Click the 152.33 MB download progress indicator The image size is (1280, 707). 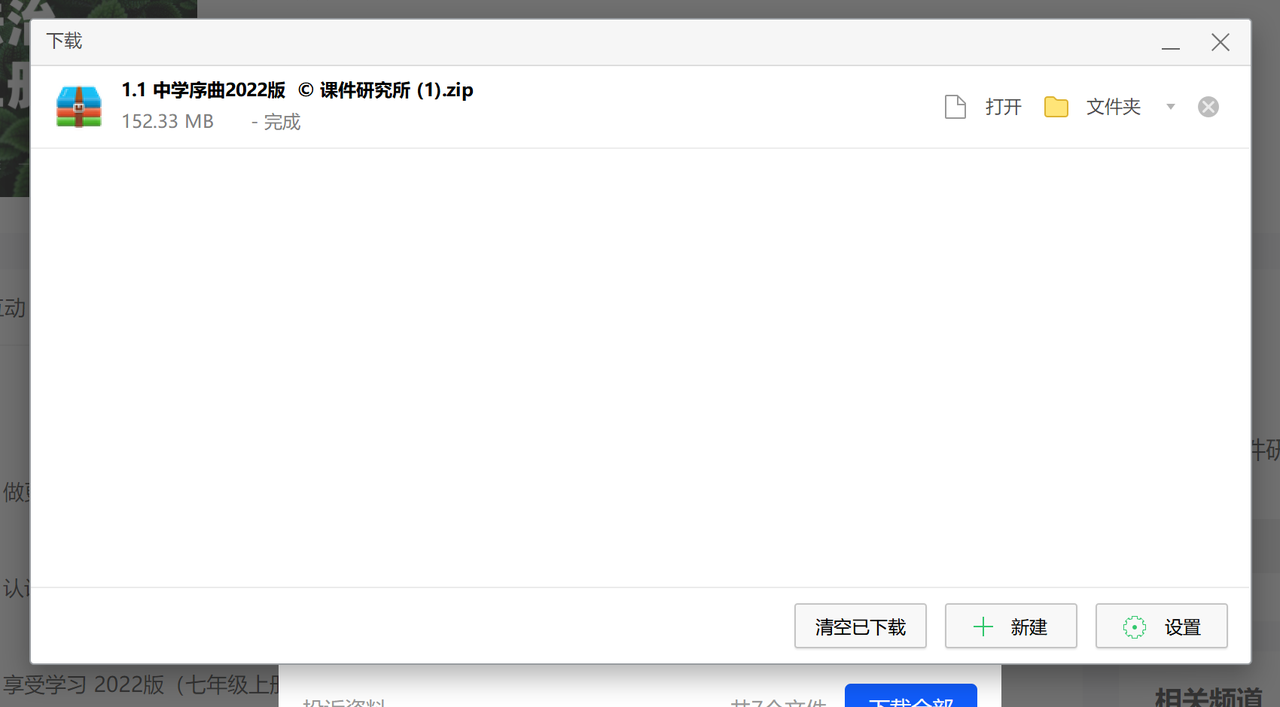pyautogui.click(x=167, y=120)
